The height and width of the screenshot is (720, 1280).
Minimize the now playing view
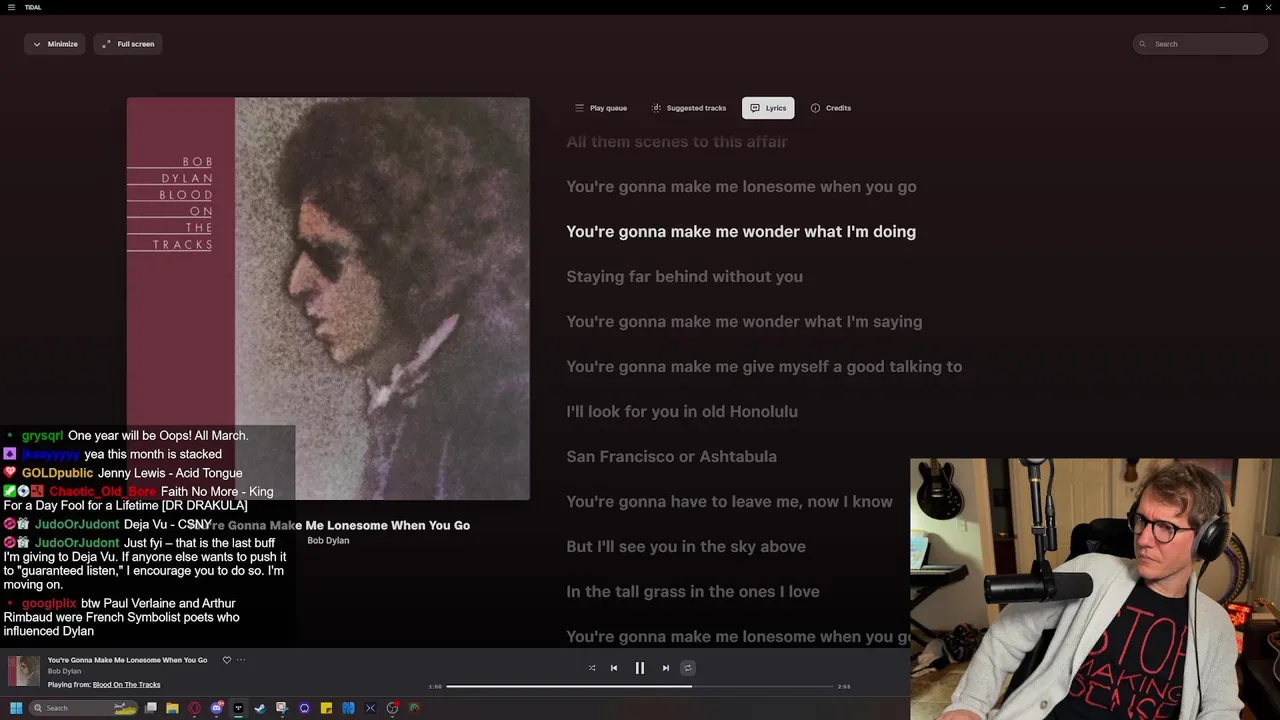(55, 44)
